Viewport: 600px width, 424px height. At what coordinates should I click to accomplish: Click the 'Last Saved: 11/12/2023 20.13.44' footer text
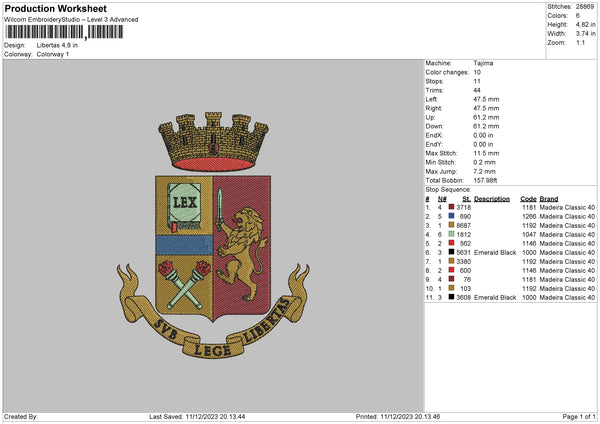pos(197,417)
